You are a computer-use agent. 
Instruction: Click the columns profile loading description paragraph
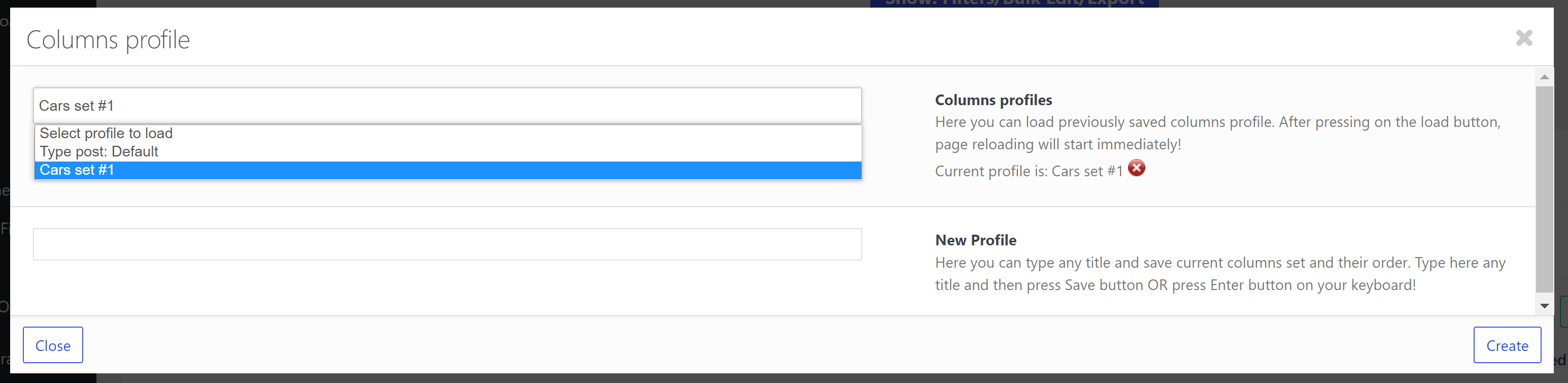tap(1217, 133)
